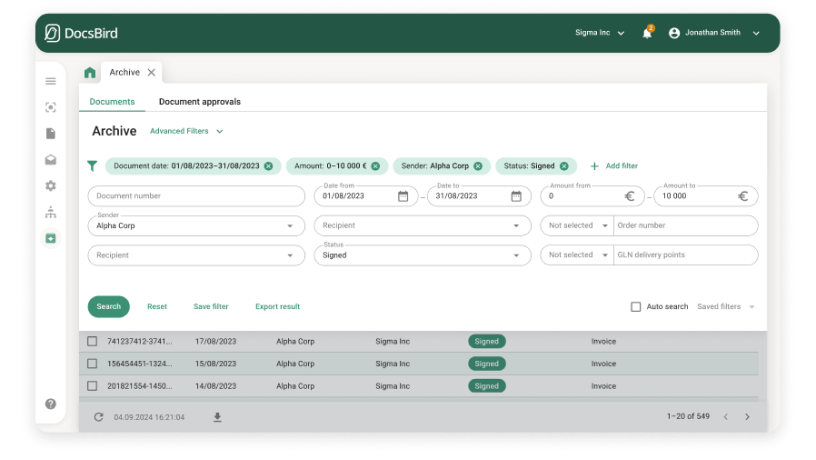816x460 pixels.
Task: Click the Export result link
Action: point(277,307)
